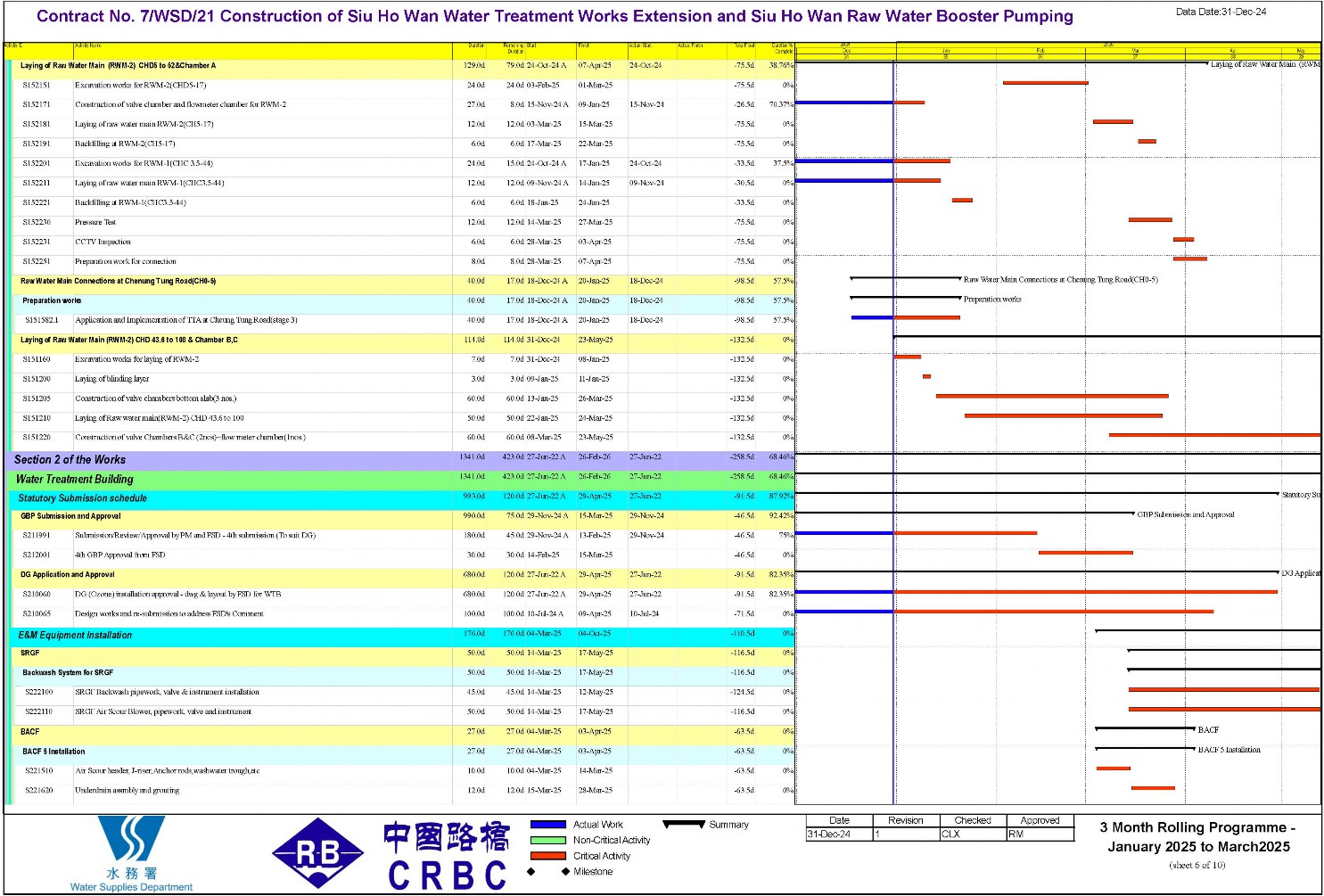Viewport: 1324px width, 896px height.
Task: Click the contract title heading
Action: coord(555,17)
